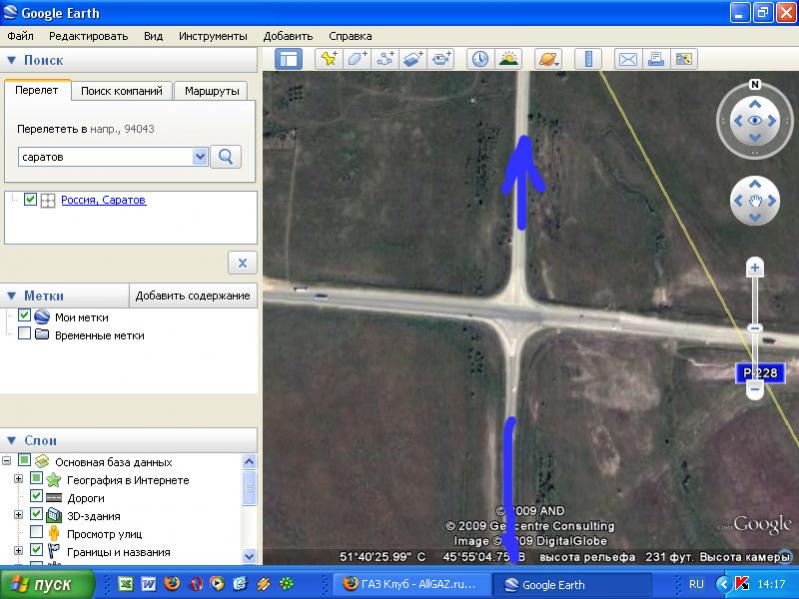This screenshot has width=799, height=599.
Task: Click Добавить содержание button
Action: (x=193, y=296)
